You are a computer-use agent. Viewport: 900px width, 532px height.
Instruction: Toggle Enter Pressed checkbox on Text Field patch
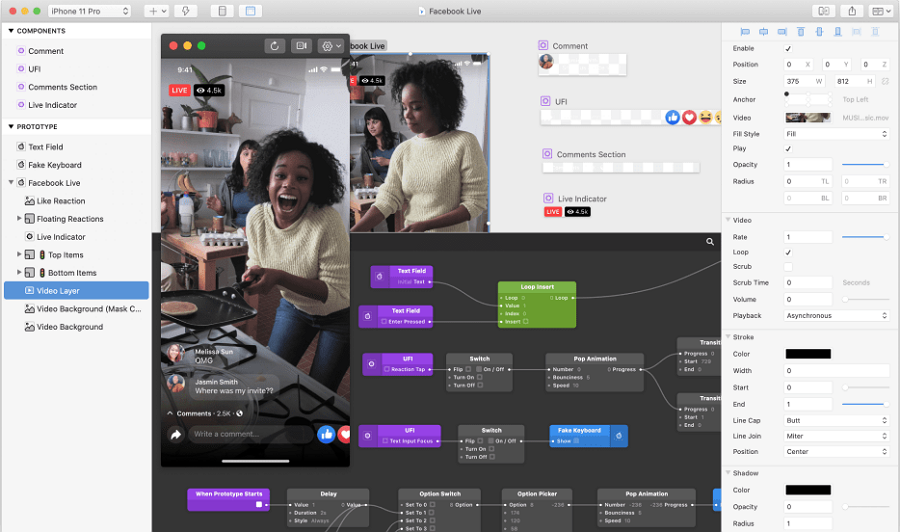[384, 322]
